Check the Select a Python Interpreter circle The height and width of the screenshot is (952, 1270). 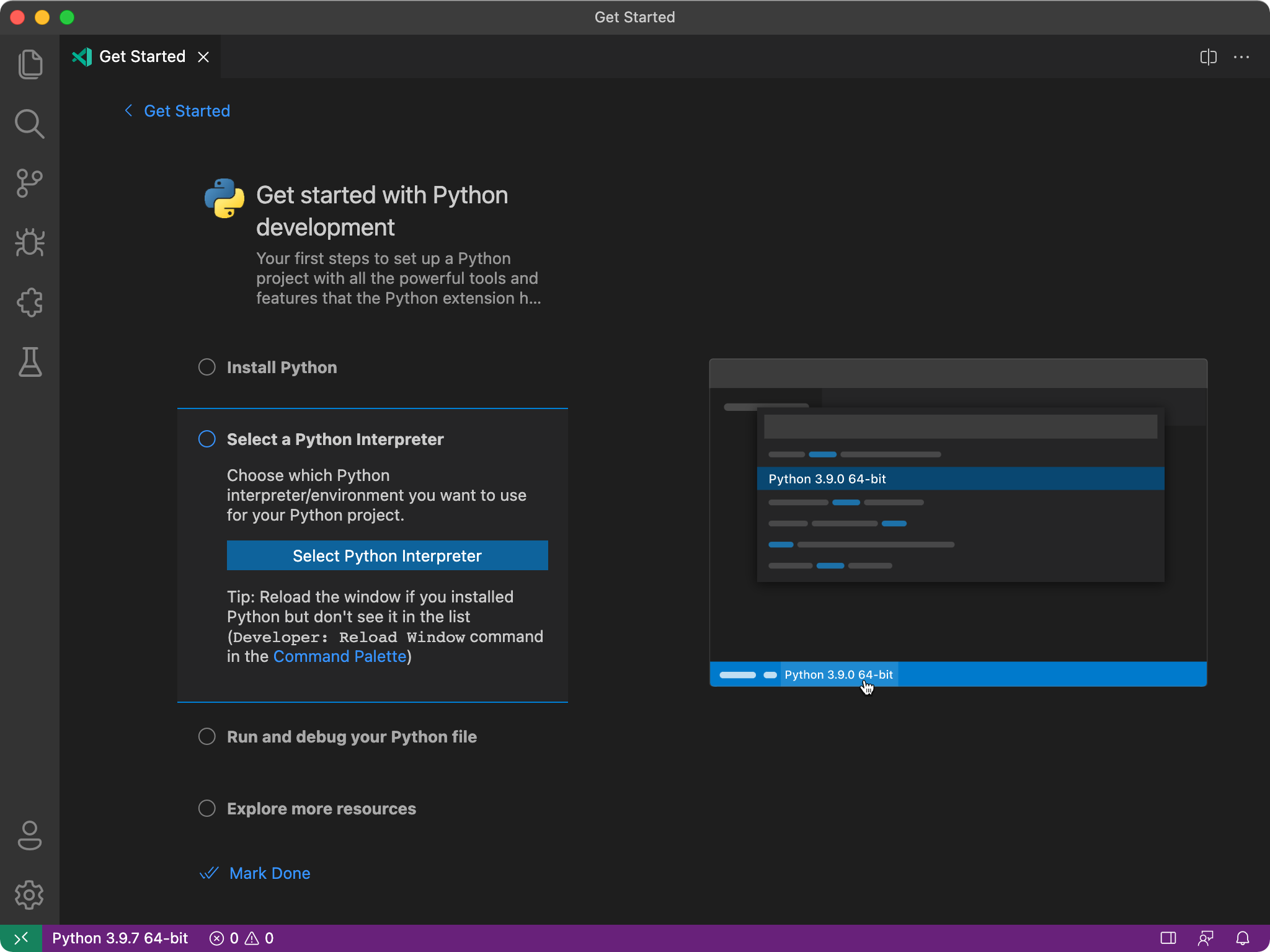click(x=206, y=439)
